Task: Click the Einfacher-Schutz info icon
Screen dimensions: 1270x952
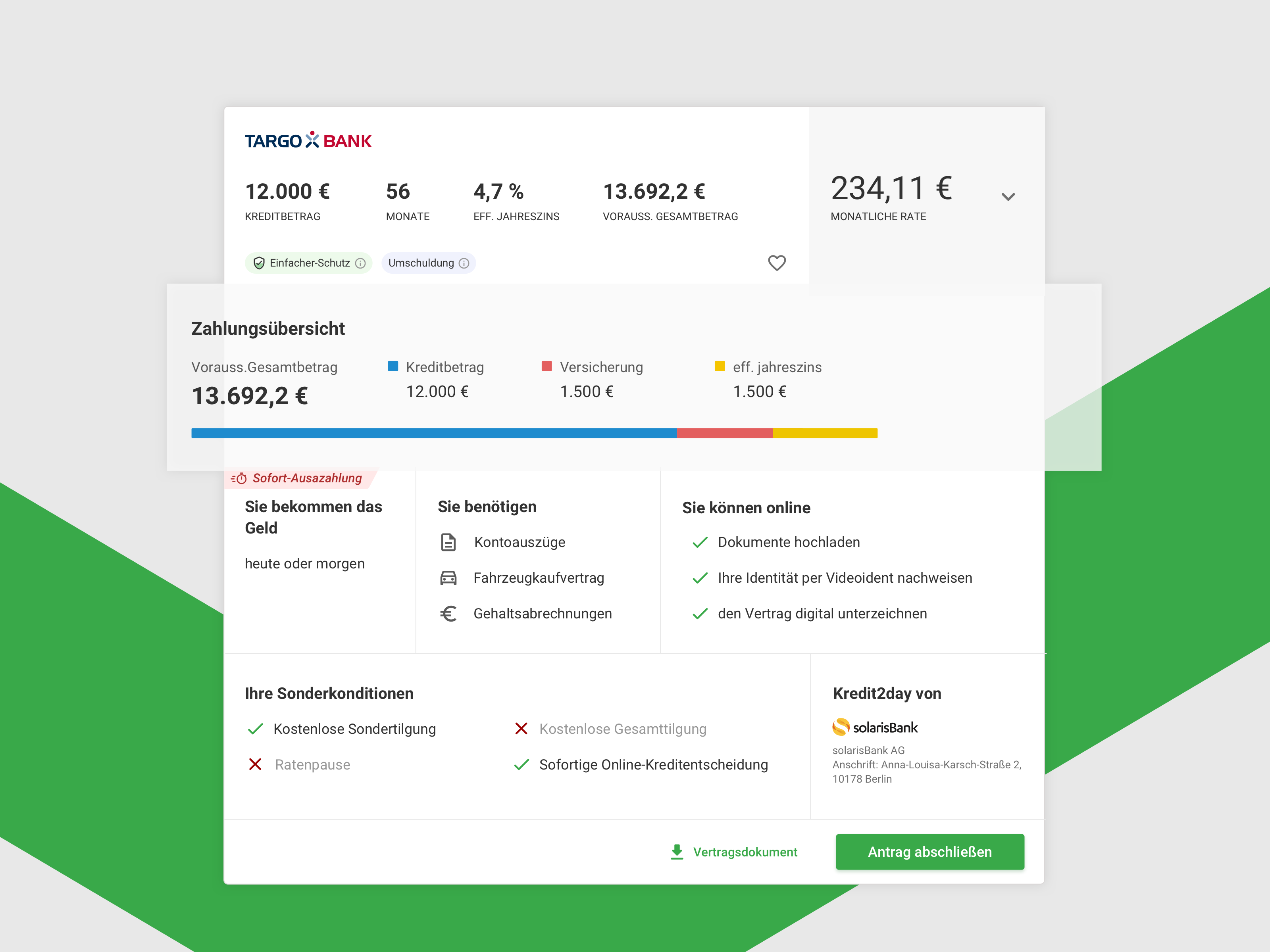Action: (360, 263)
